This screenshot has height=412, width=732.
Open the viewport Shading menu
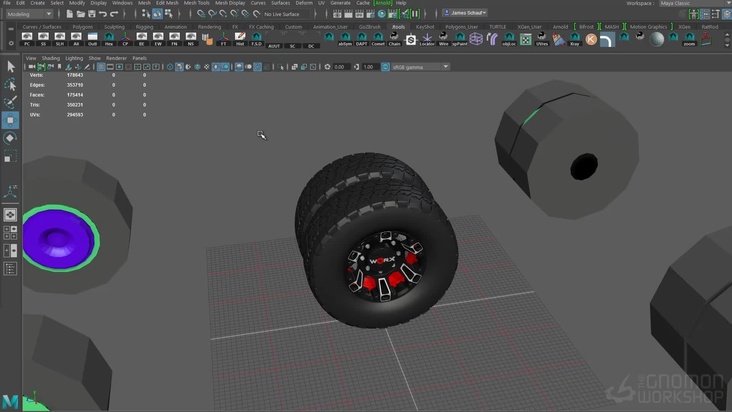(x=50, y=58)
